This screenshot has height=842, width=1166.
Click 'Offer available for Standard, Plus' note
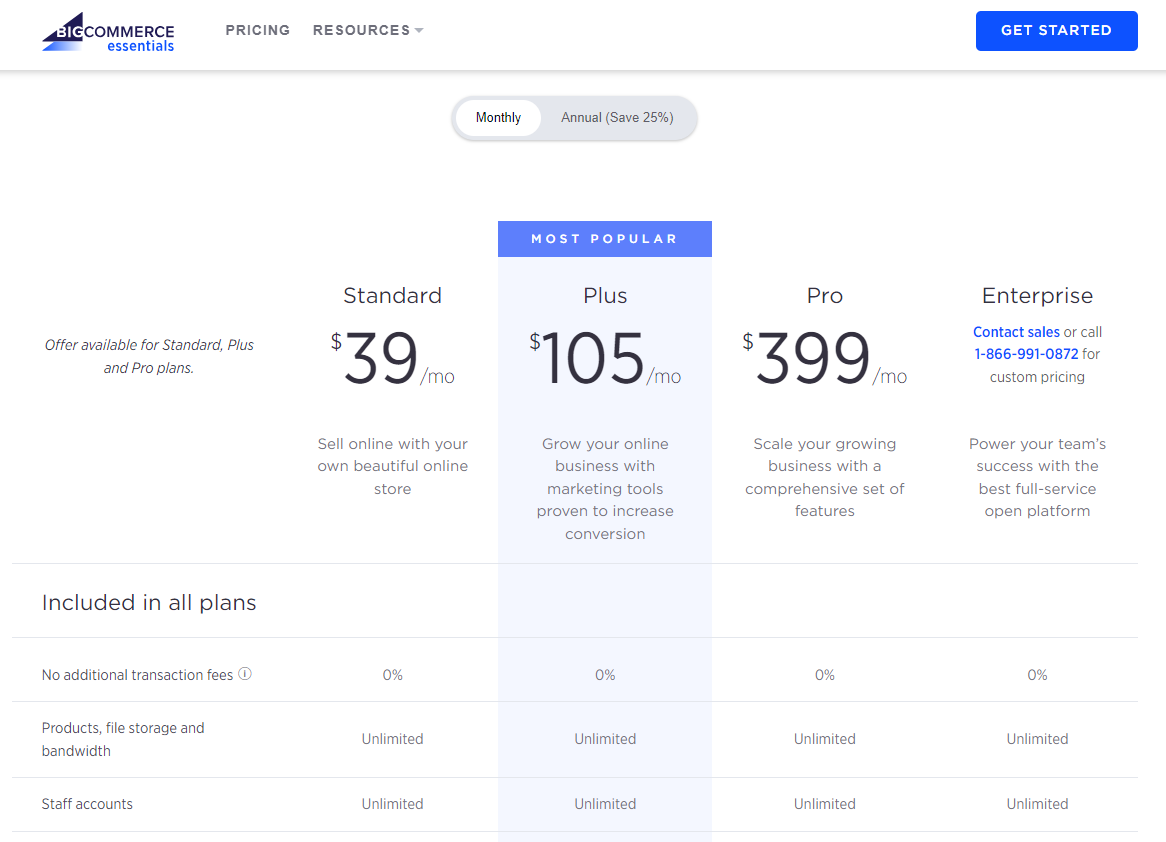click(149, 356)
